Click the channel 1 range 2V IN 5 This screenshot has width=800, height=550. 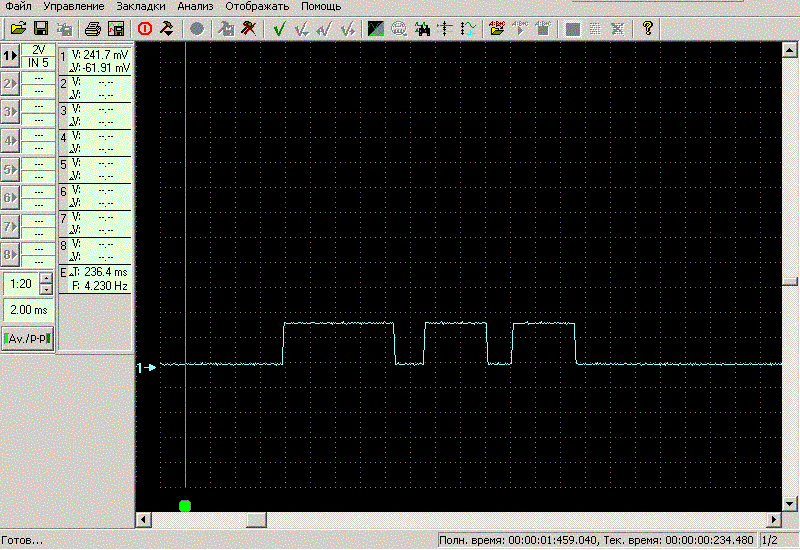pos(38,56)
